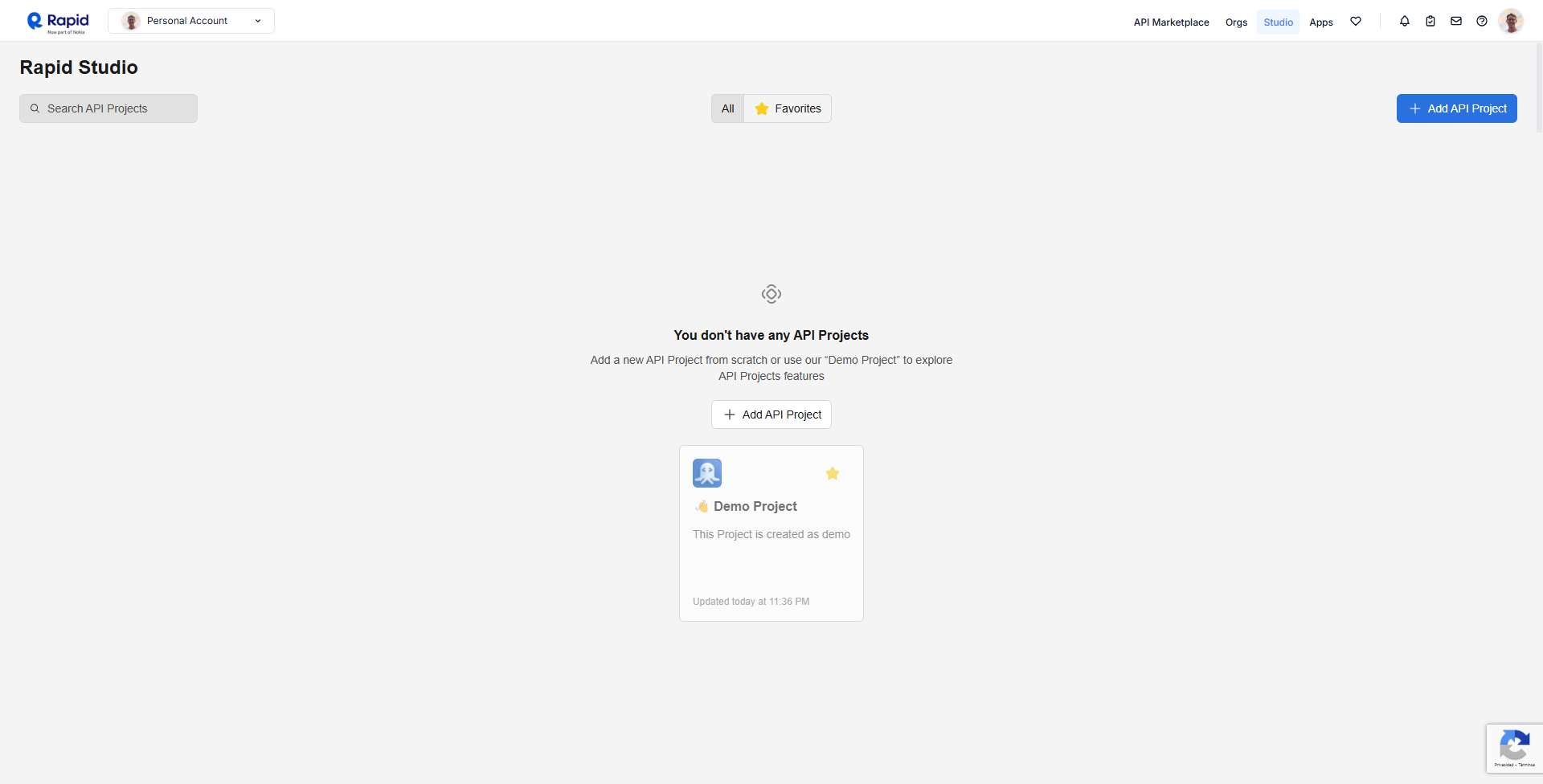Screen dimensions: 1543x784
Task: Open the favorites heart icon in the navbar
Action: coord(1356,22)
